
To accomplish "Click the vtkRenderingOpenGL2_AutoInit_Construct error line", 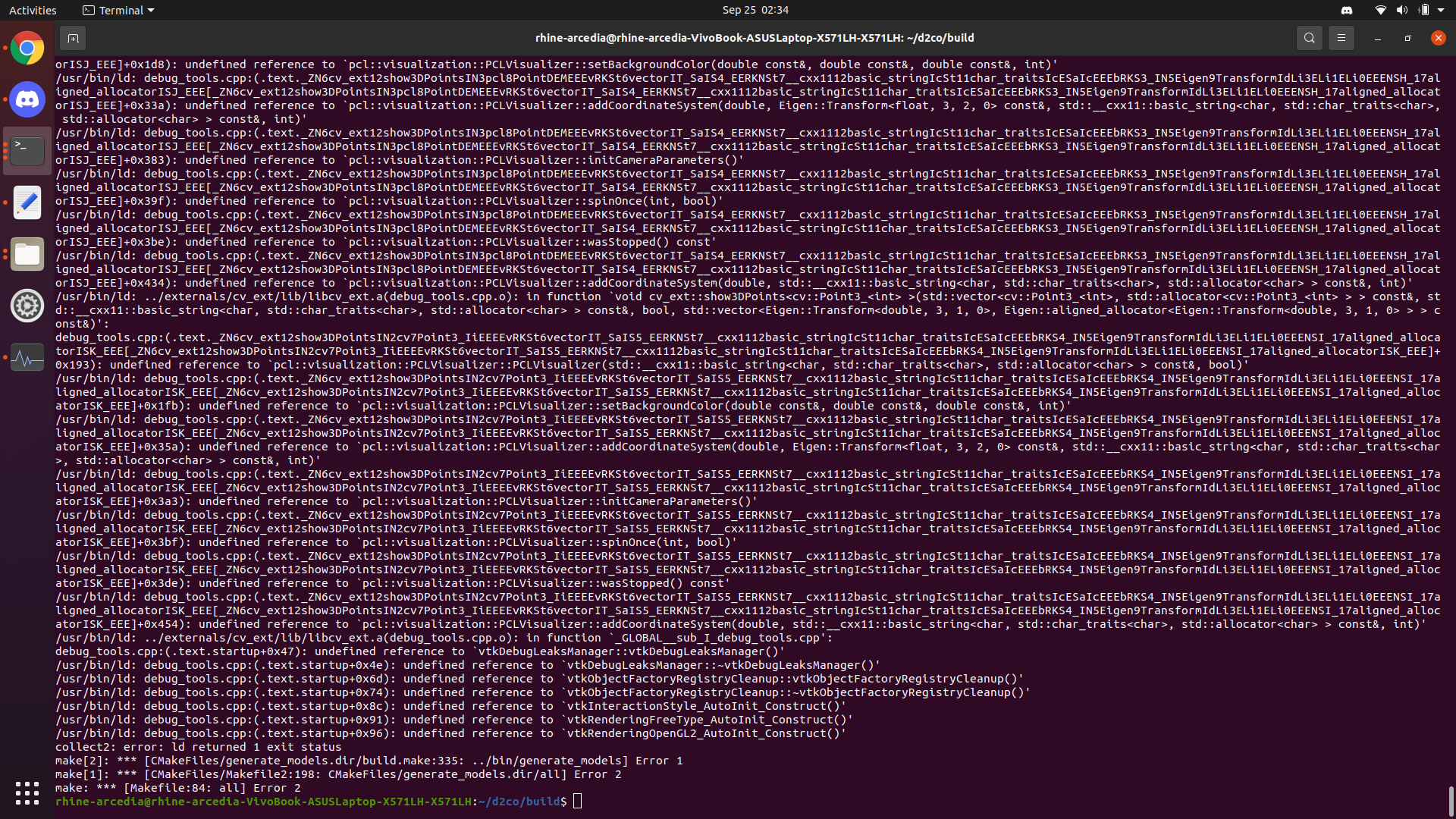I will pos(450,733).
